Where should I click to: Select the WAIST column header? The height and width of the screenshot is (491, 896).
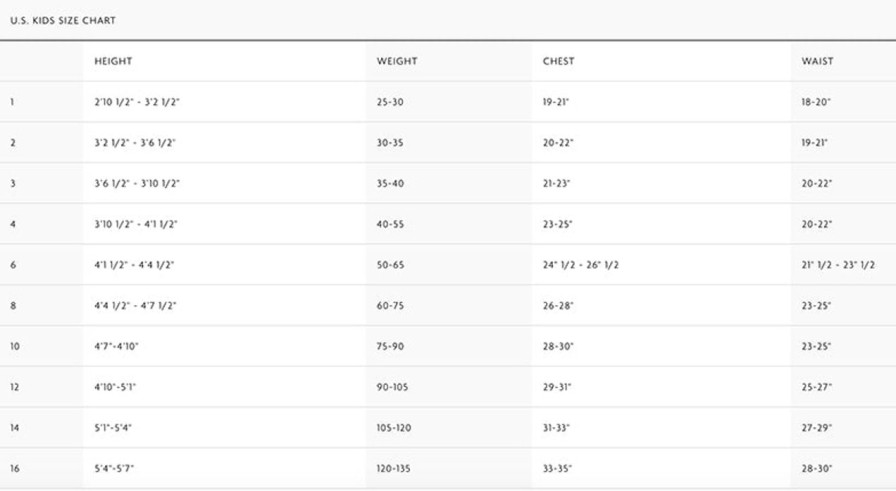817,61
